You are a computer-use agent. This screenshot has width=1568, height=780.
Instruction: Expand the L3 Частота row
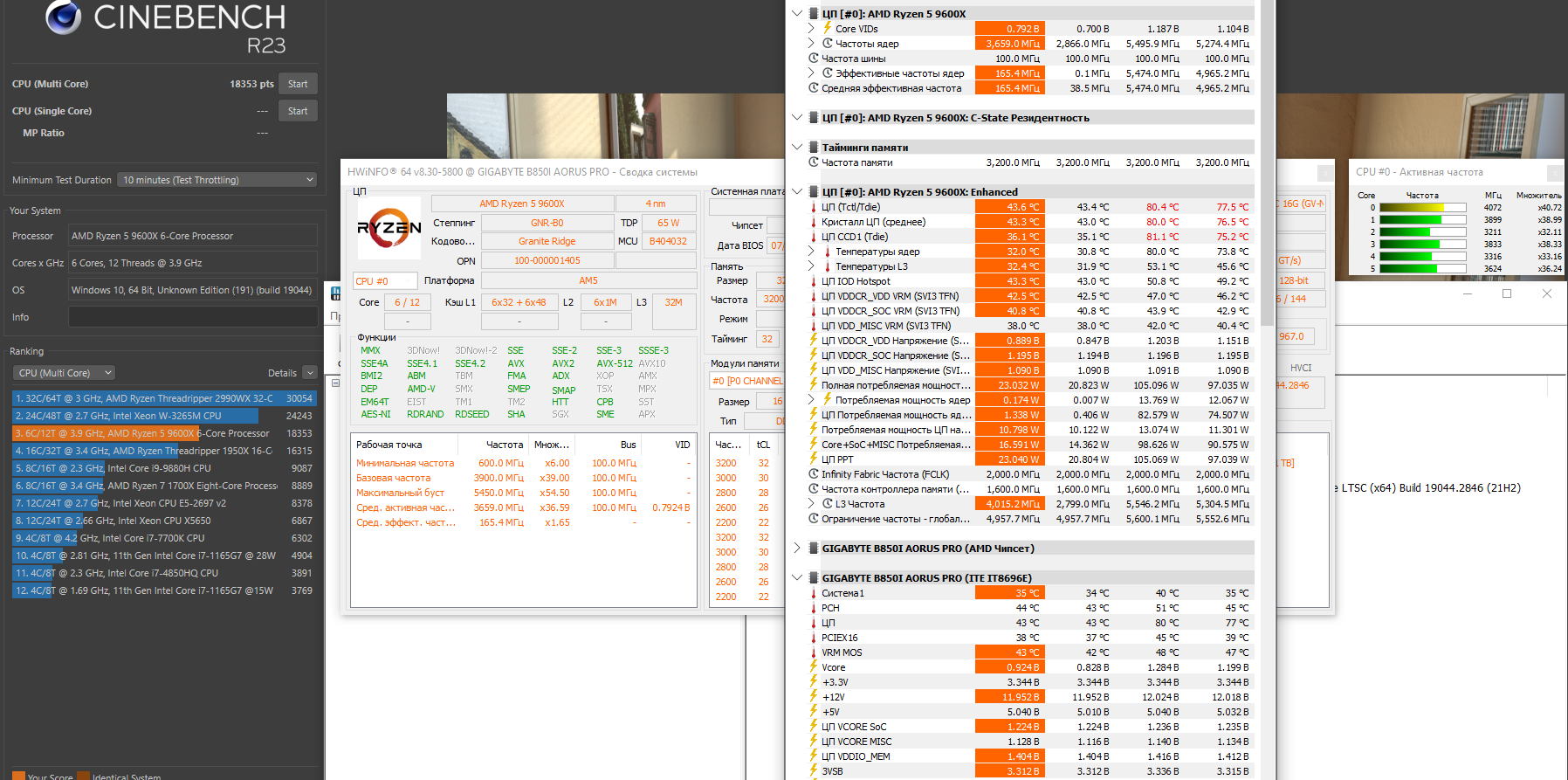811,504
